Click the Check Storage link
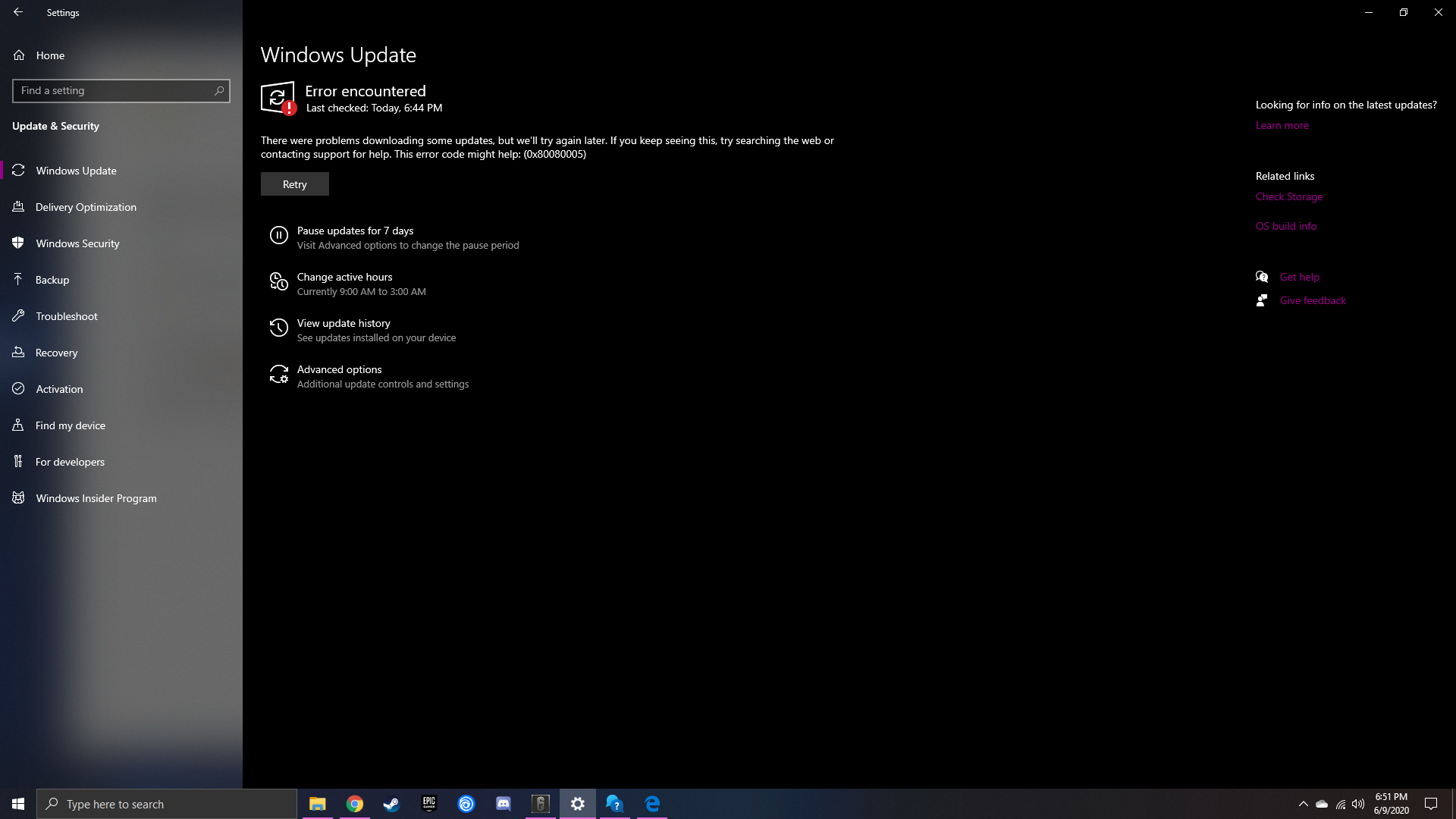The width and height of the screenshot is (1456, 819). click(1288, 196)
